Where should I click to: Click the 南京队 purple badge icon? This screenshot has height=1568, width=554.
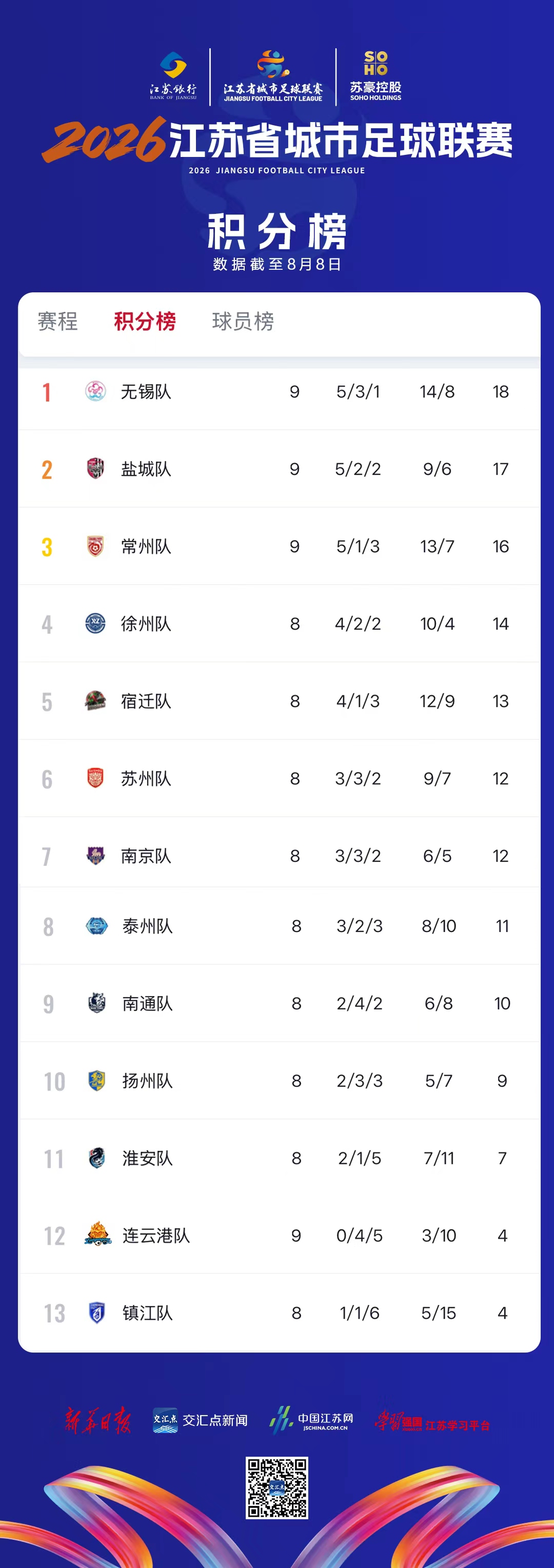pyautogui.click(x=95, y=855)
